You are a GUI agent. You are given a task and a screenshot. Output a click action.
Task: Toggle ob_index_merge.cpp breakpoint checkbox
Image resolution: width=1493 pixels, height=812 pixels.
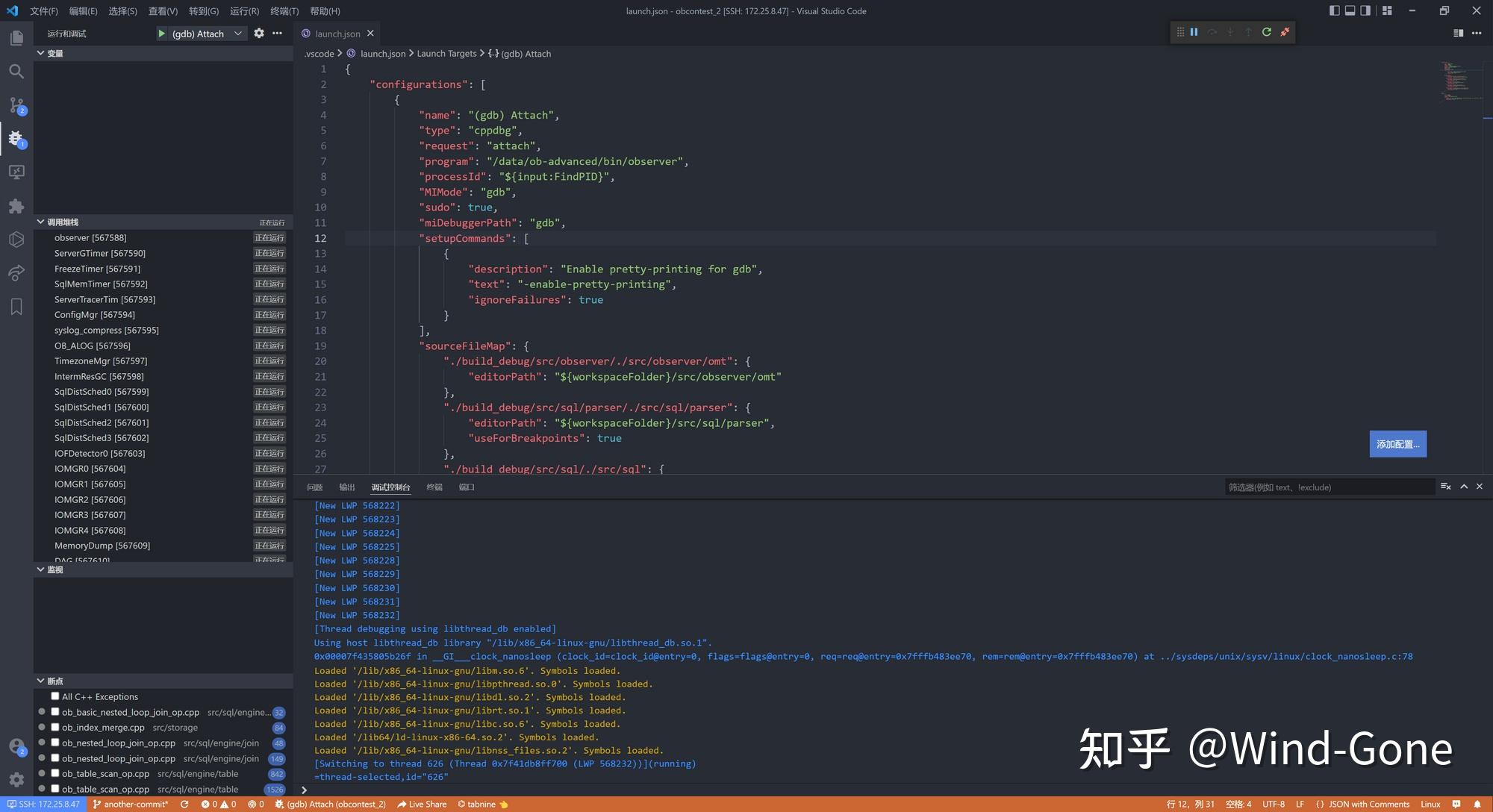[55, 727]
